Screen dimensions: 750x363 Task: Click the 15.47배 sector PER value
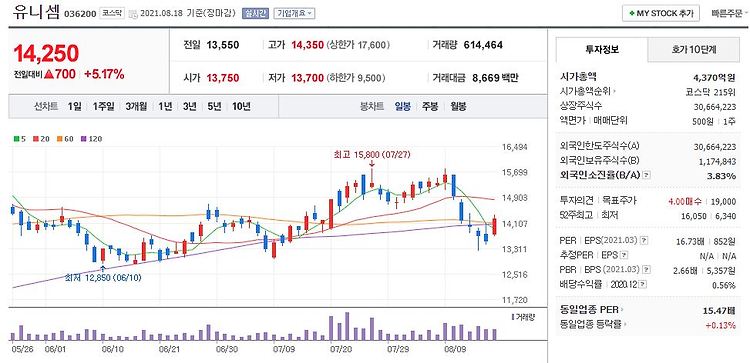click(x=719, y=311)
